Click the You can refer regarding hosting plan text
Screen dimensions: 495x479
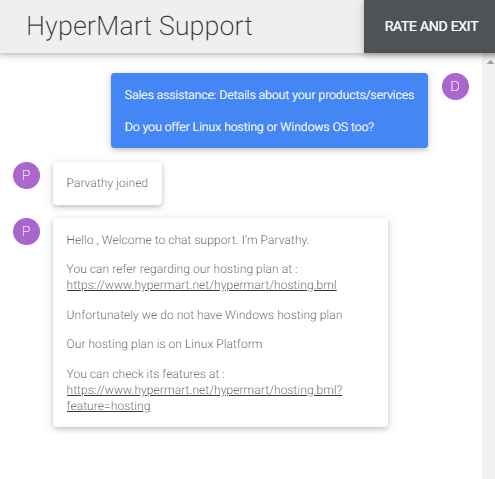tap(182, 269)
